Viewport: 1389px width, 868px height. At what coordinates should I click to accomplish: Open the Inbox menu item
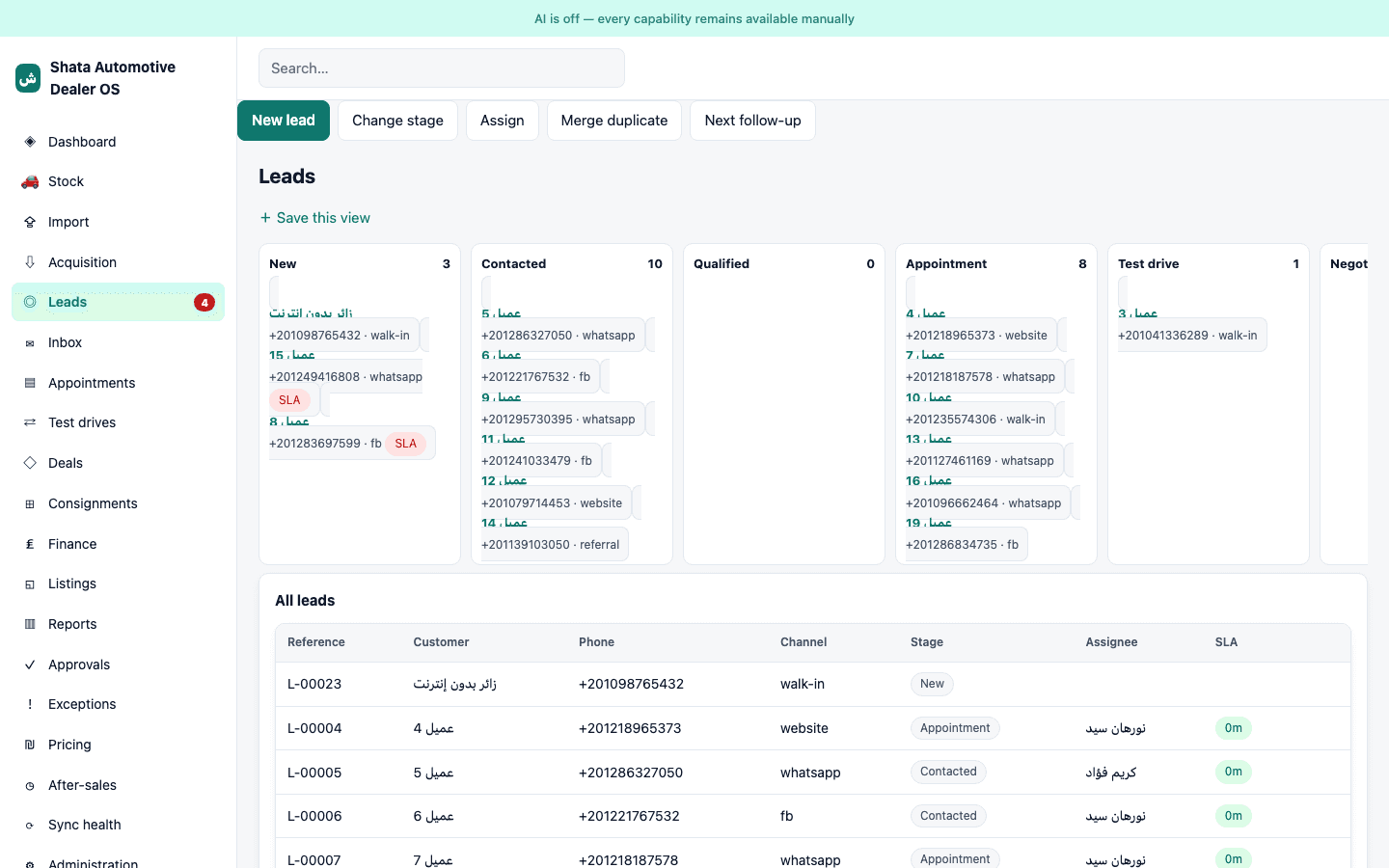point(118,342)
